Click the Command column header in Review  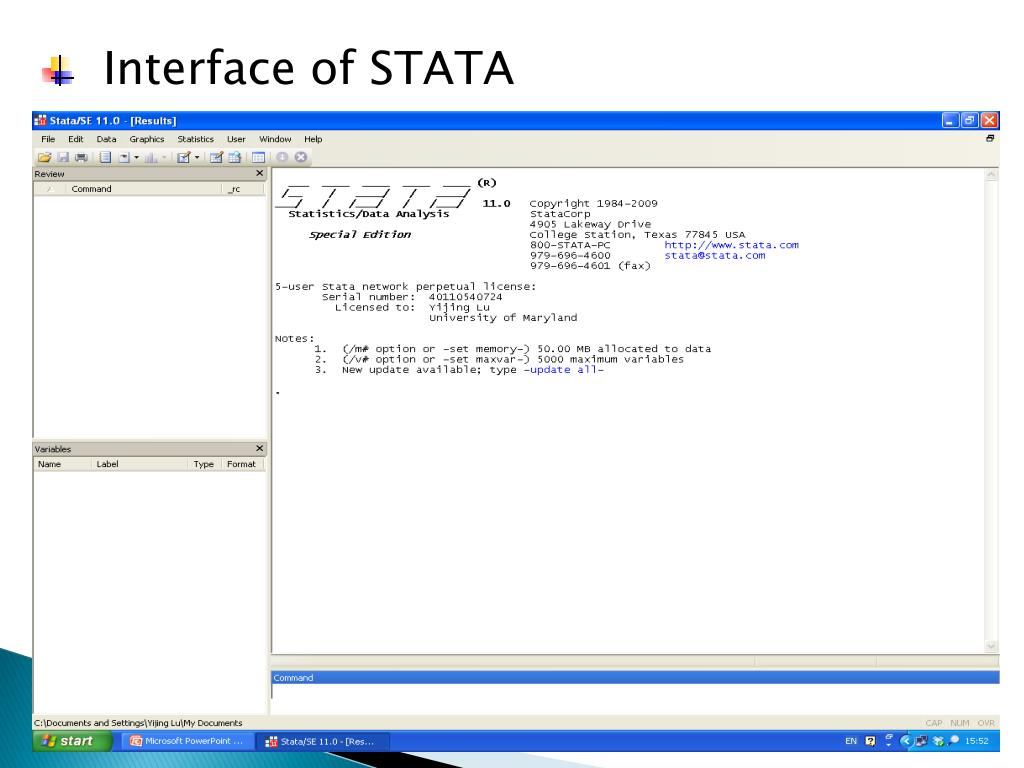pyautogui.click(x=144, y=189)
